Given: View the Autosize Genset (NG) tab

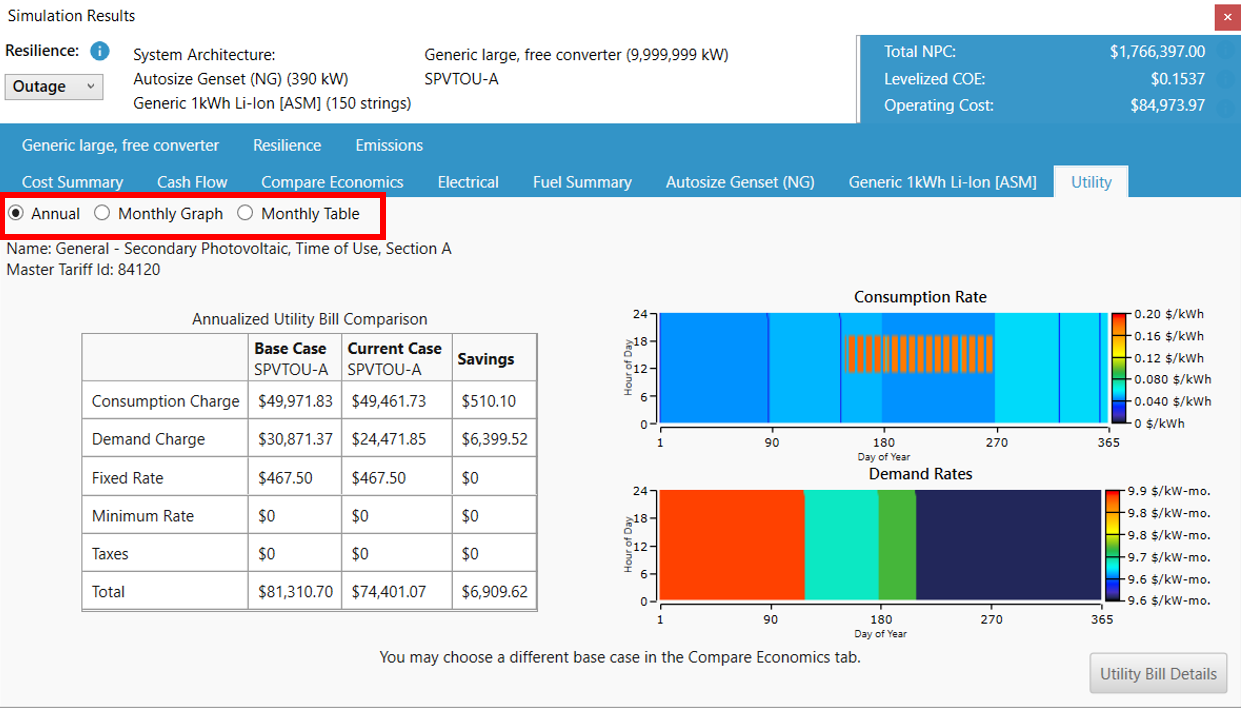Looking at the screenshot, I should tap(740, 182).
